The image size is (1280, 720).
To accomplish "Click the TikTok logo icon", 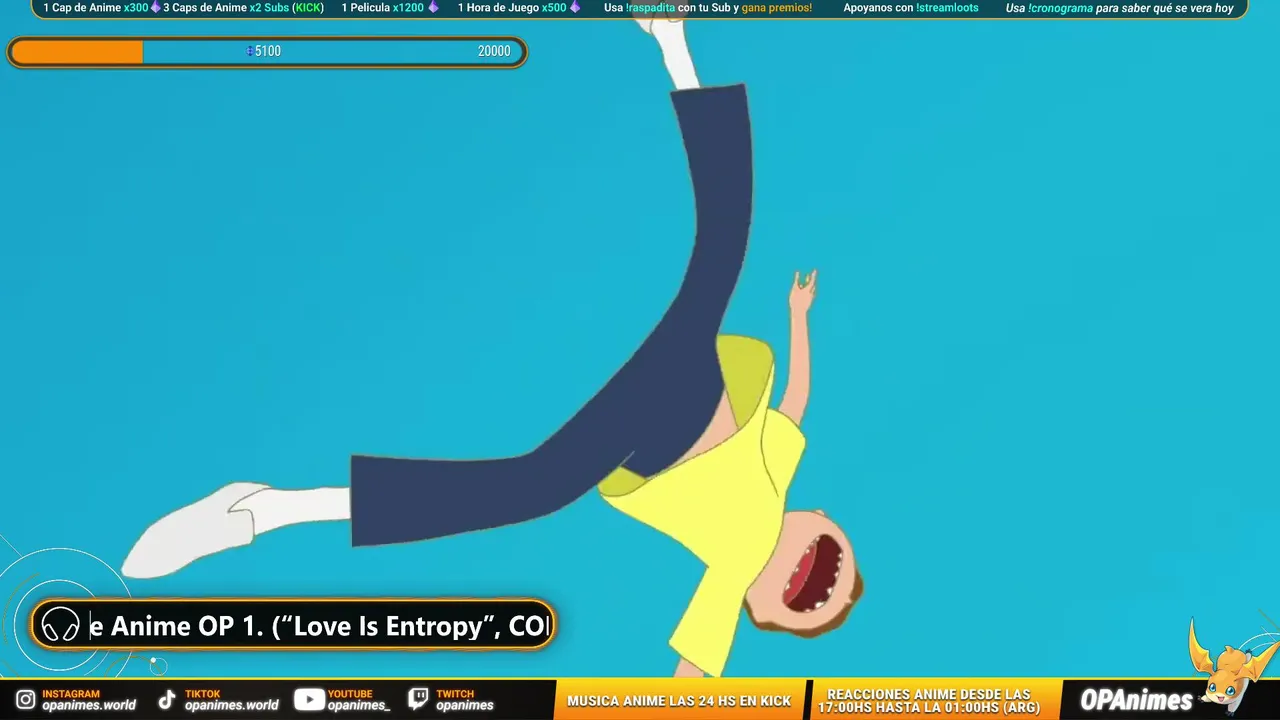I will pyautogui.click(x=167, y=700).
